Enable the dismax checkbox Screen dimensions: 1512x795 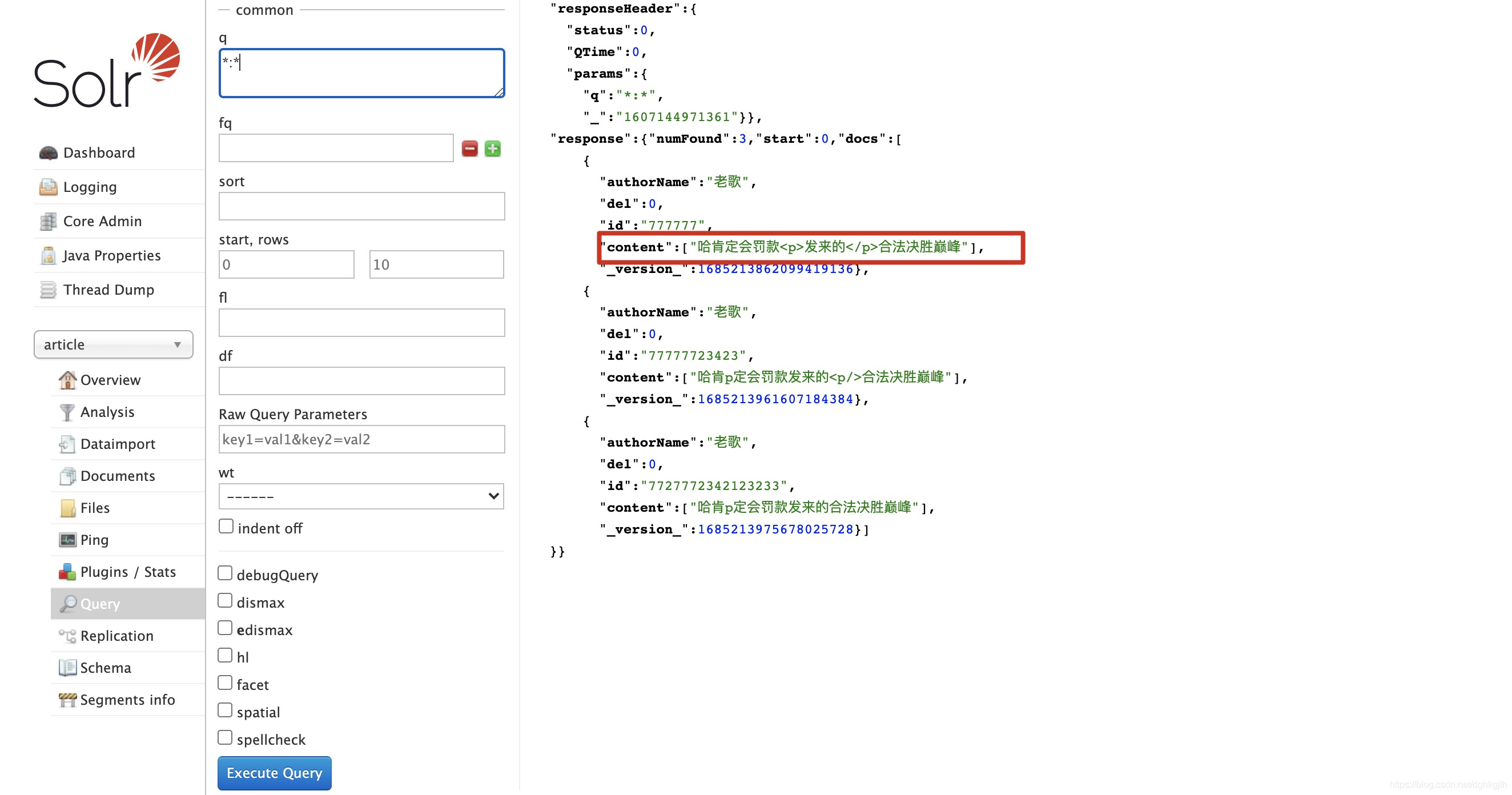pyautogui.click(x=225, y=601)
